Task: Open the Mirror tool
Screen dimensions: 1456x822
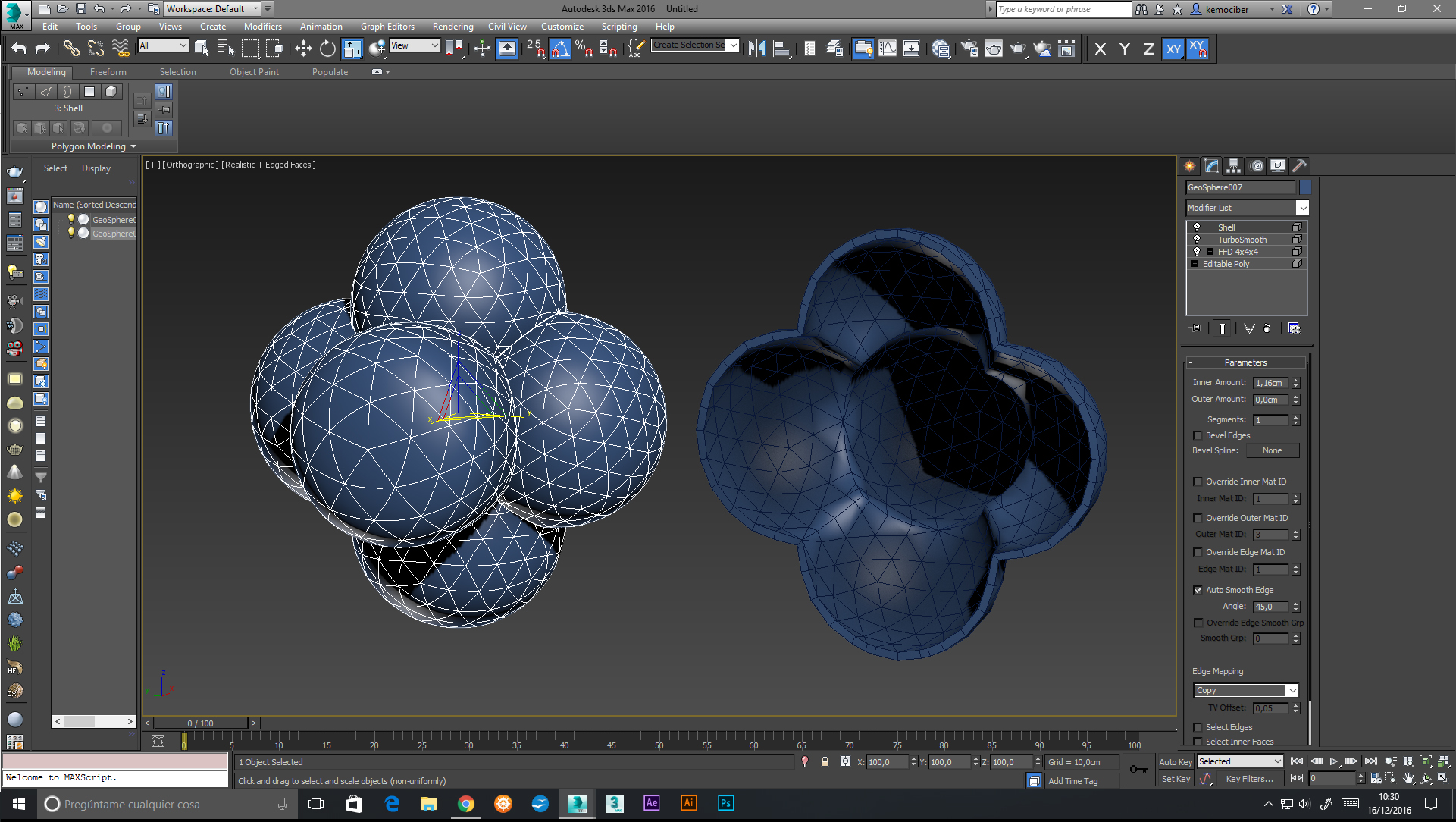Action: 756,49
